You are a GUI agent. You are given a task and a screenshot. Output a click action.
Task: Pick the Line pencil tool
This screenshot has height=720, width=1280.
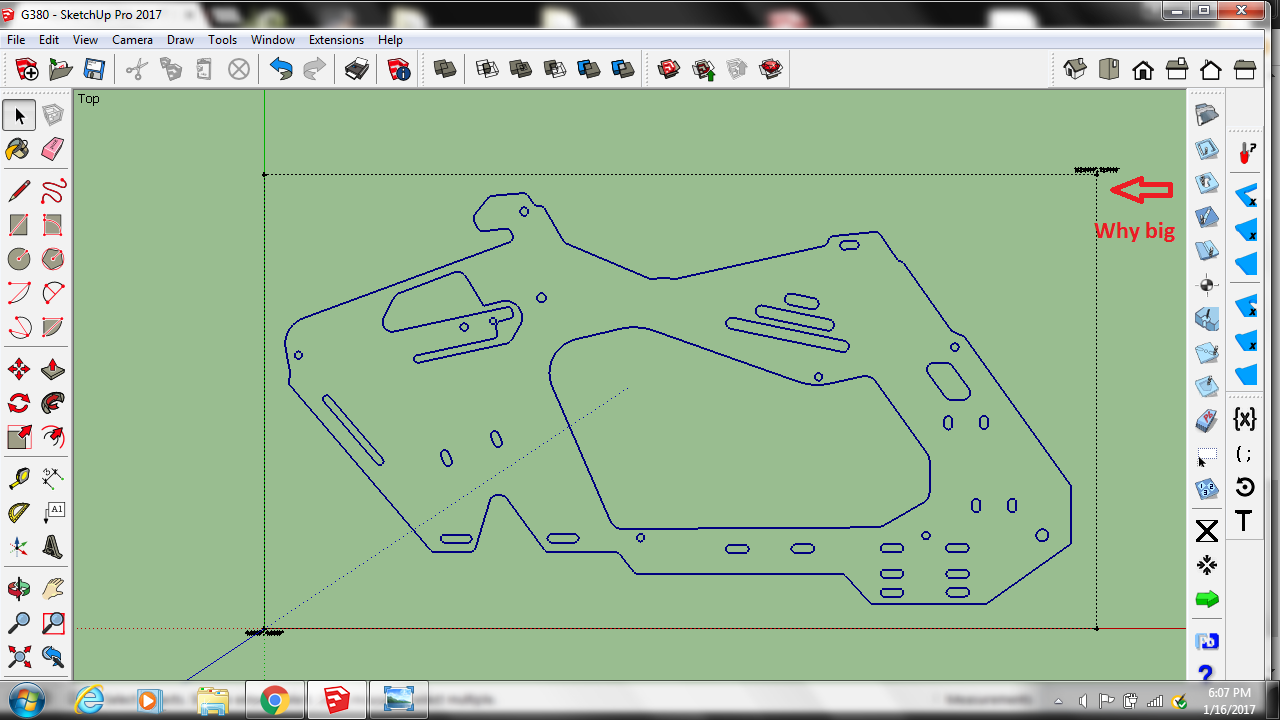[18, 190]
